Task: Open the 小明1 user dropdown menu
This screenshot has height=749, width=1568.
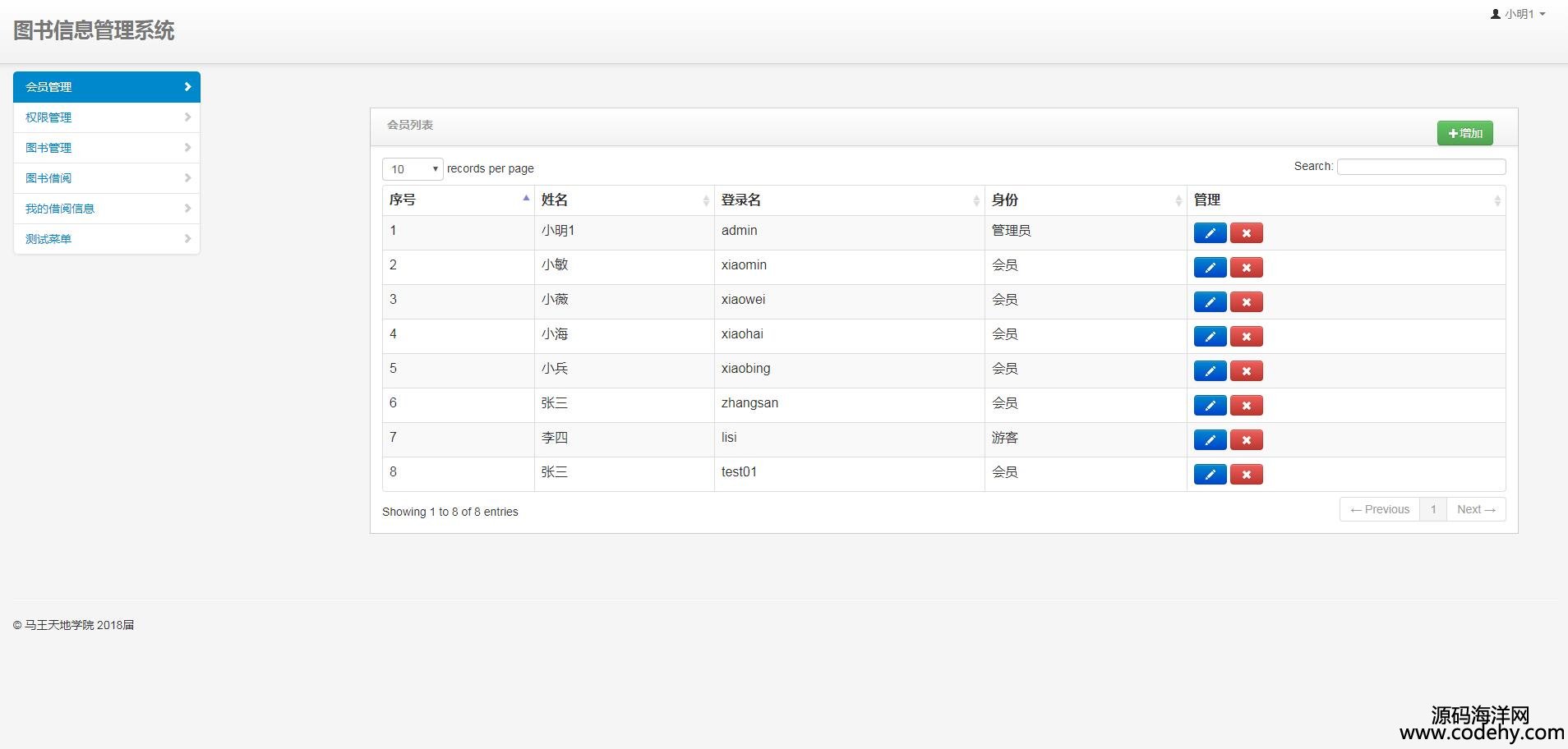Action: click(x=1518, y=14)
